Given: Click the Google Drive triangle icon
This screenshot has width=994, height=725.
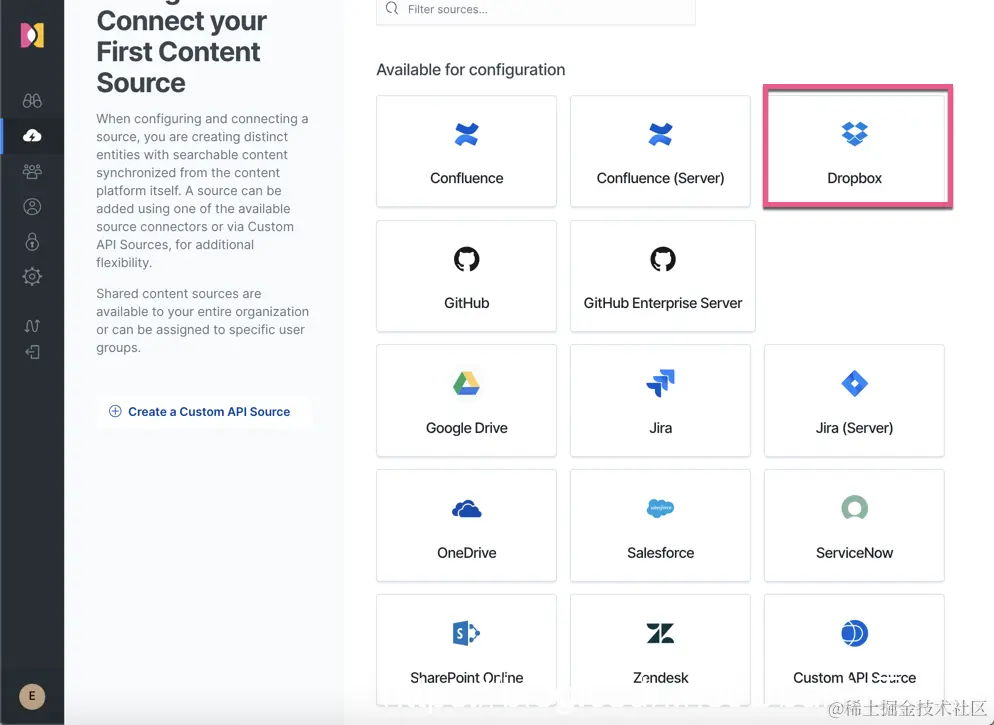Looking at the screenshot, I should click(x=467, y=383).
